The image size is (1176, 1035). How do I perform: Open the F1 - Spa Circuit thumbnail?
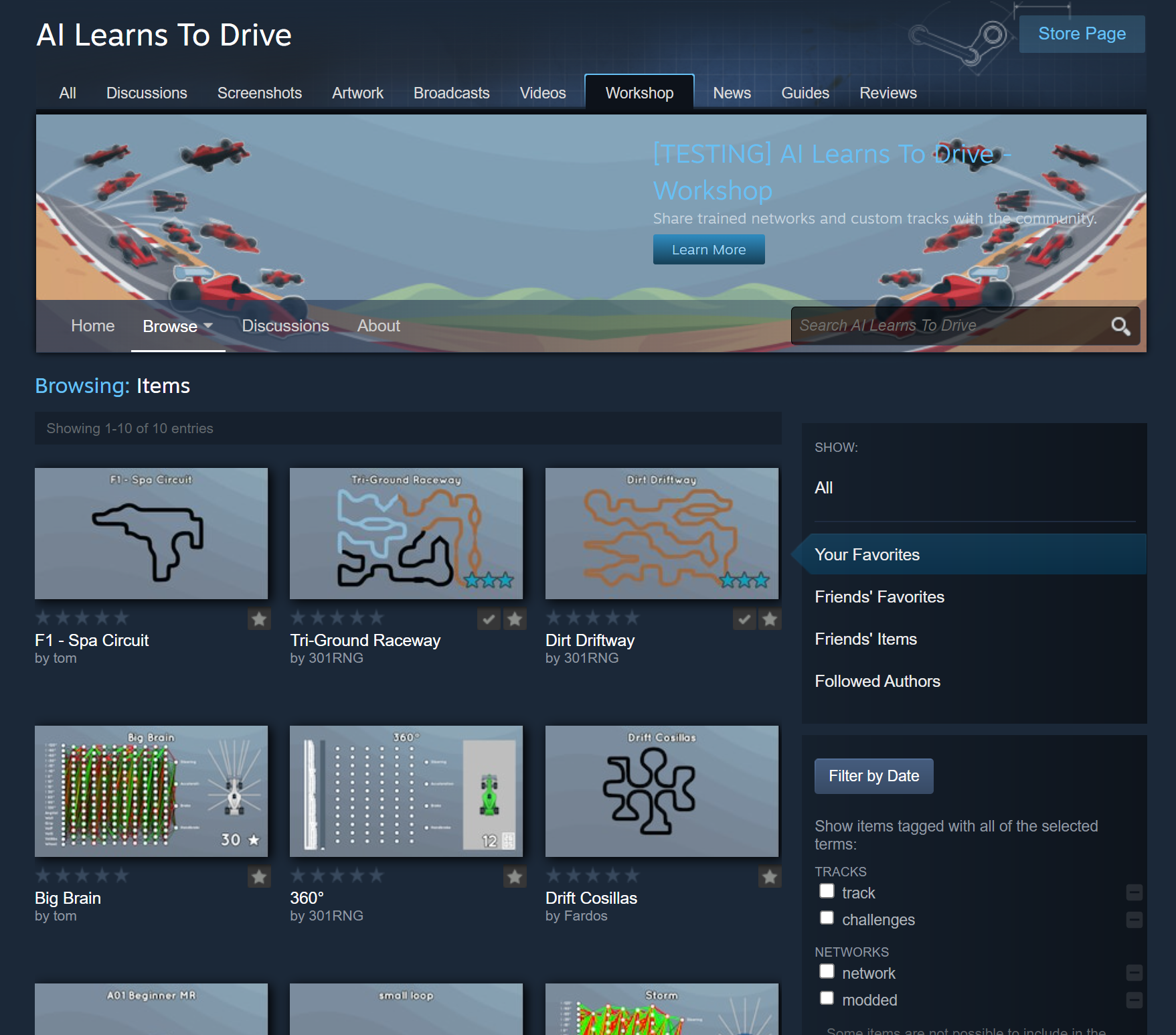point(151,534)
